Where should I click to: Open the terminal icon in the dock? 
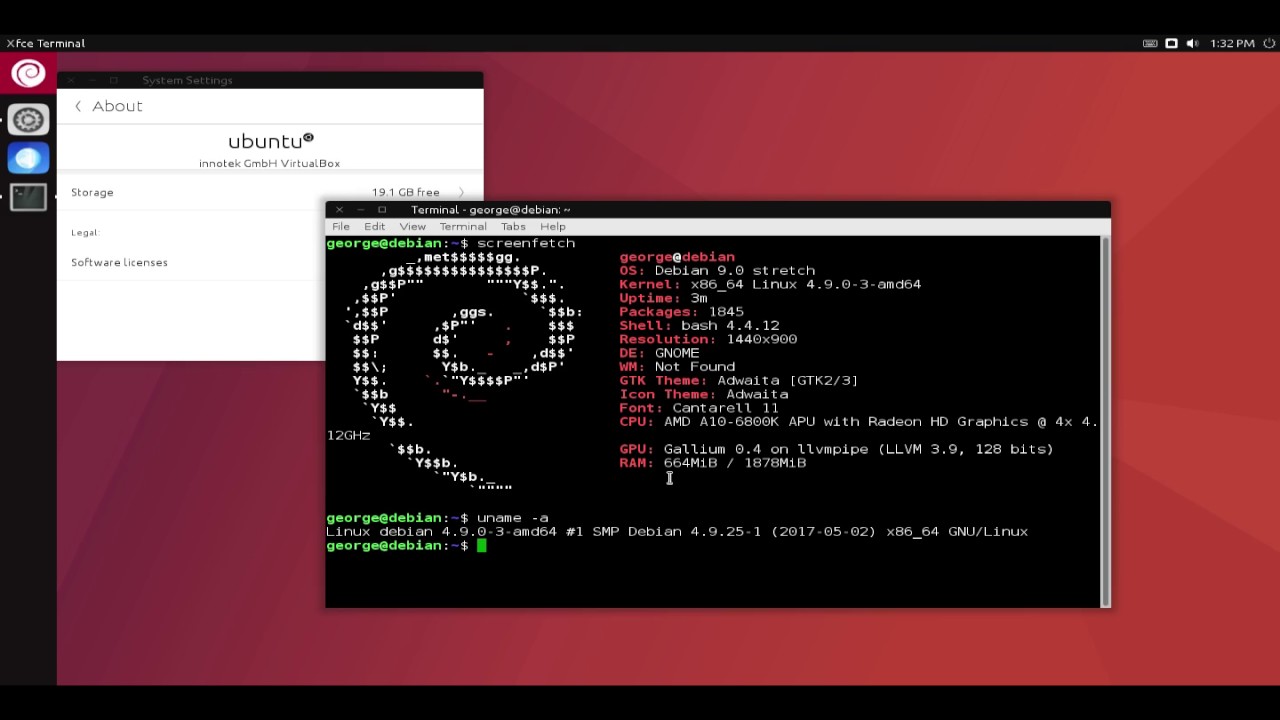click(x=28, y=197)
